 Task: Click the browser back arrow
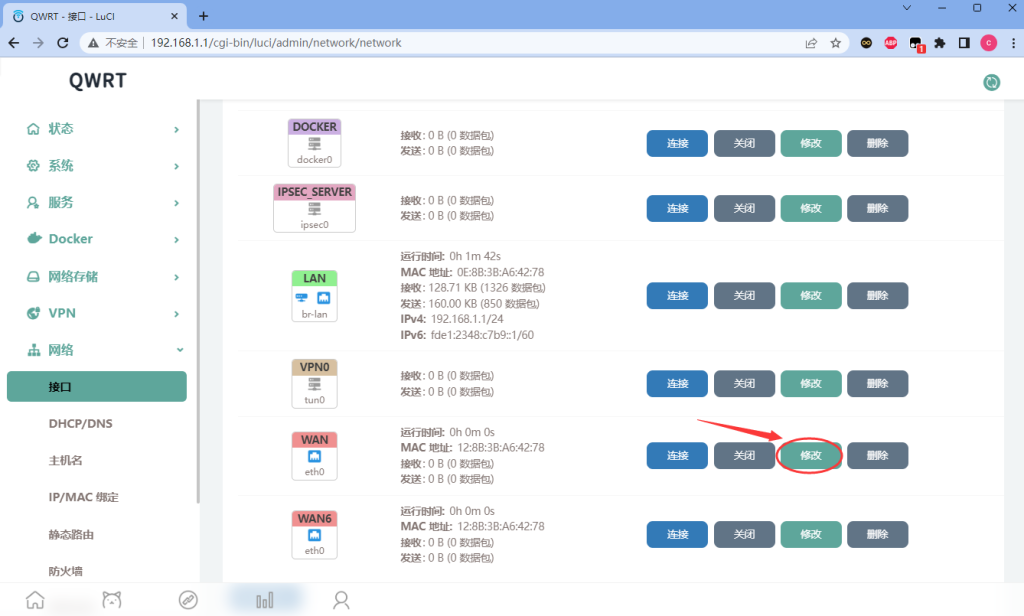[14, 43]
